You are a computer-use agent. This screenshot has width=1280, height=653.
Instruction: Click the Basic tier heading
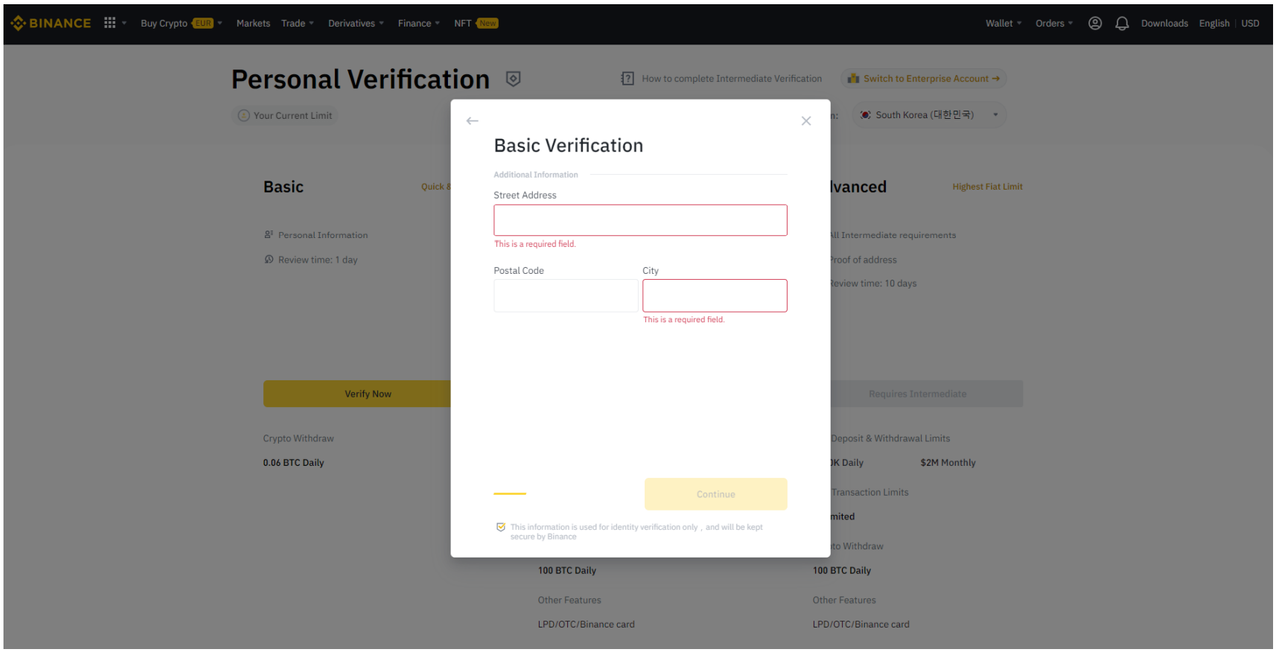tap(283, 187)
